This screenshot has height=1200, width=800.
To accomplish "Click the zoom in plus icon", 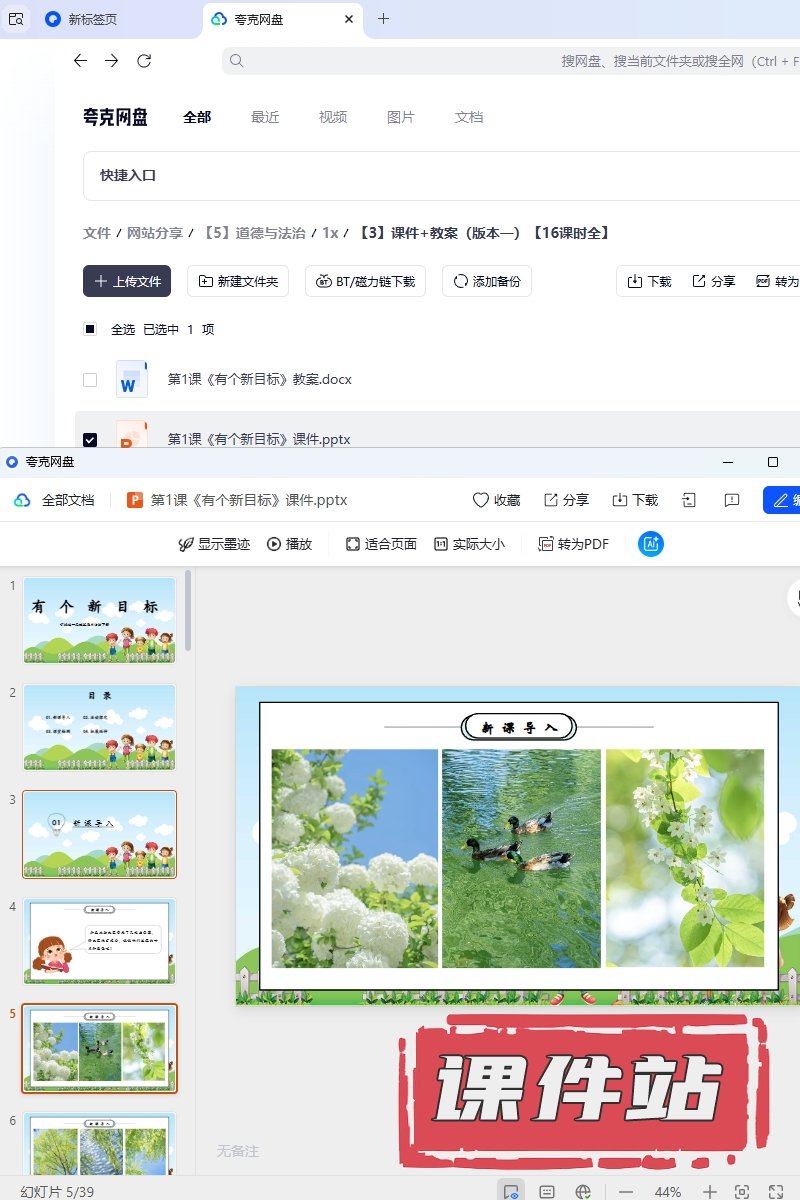I will coord(710,1192).
